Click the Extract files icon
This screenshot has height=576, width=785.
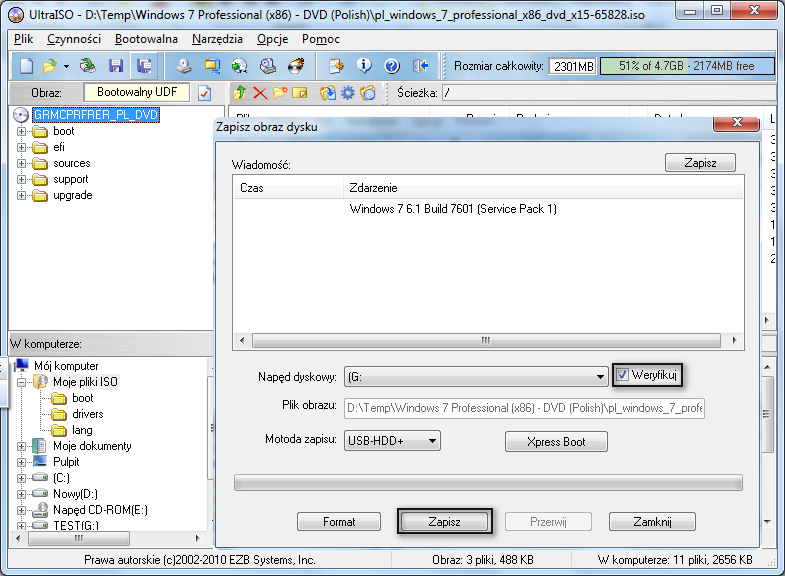click(328, 93)
